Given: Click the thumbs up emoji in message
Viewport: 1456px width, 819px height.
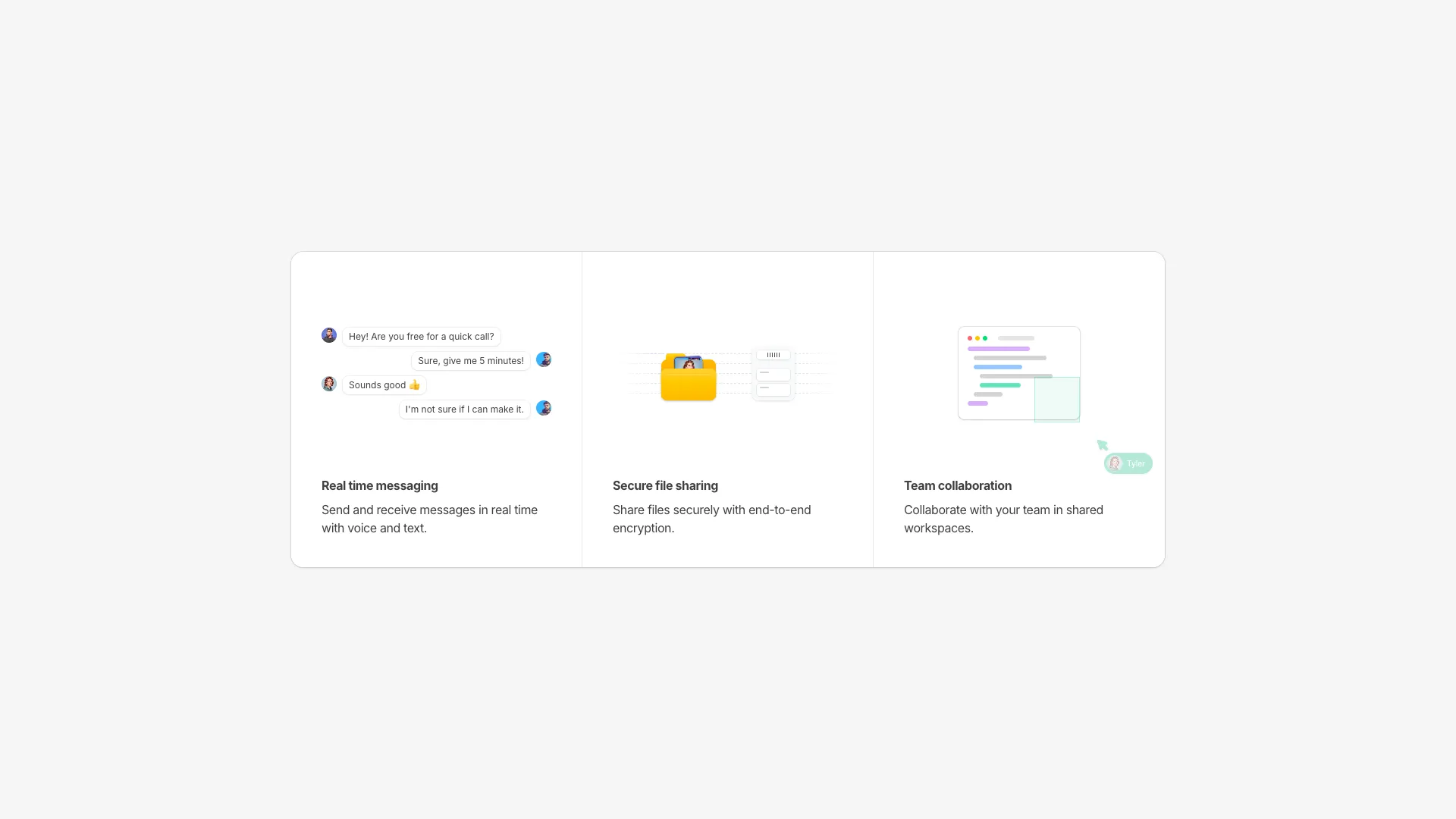Looking at the screenshot, I should (x=414, y=385).
